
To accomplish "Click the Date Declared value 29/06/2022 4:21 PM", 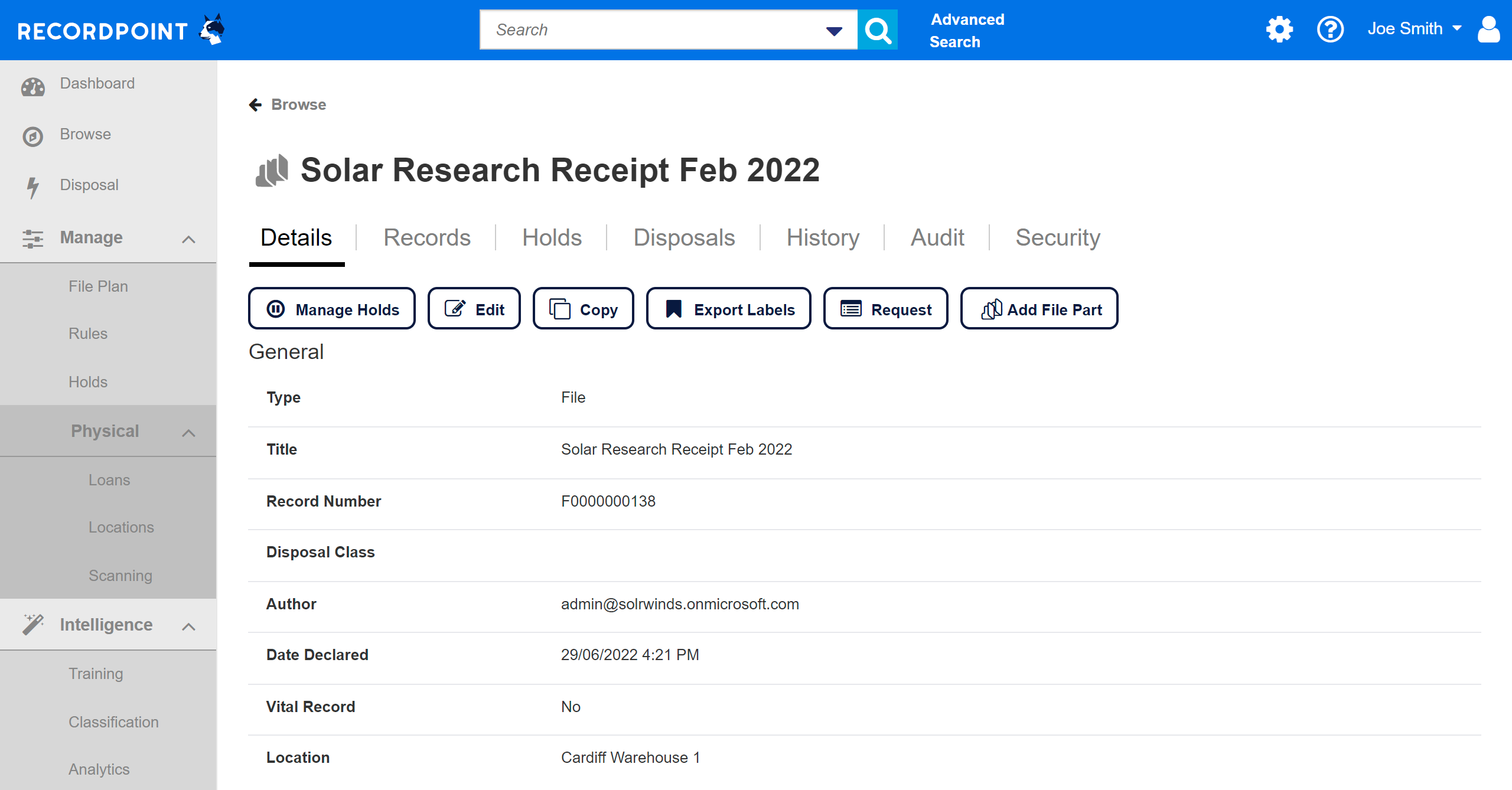I will click(630, 655).
